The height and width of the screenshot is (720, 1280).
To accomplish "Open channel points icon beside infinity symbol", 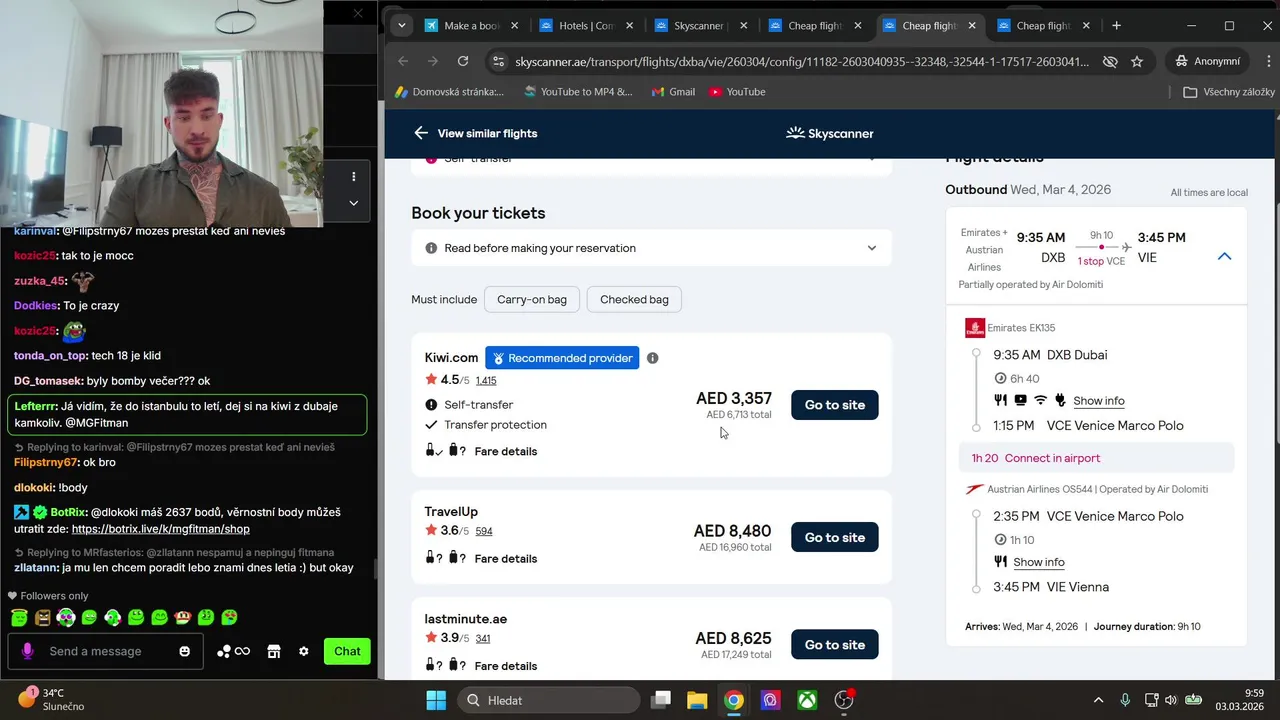I will click(x=224, y=651).
